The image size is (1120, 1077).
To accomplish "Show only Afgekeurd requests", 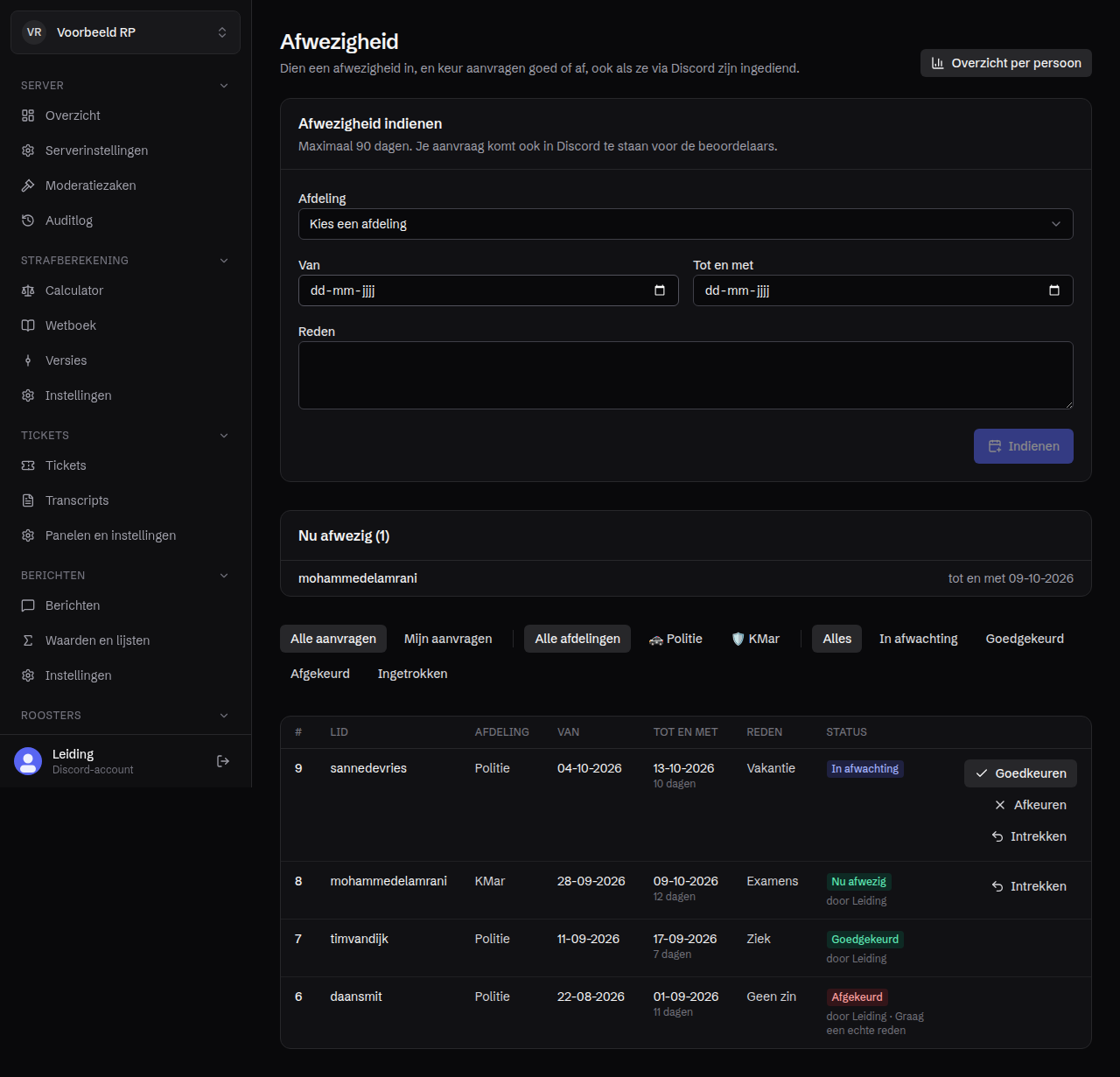I will 320,674.
